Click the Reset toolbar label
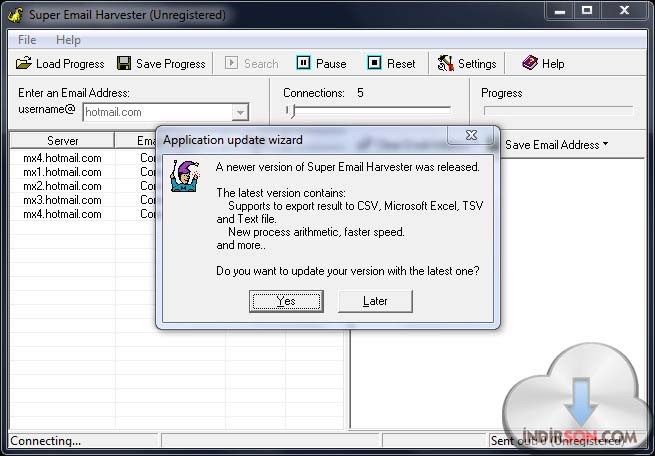655x456 pixels. (401, 64)
